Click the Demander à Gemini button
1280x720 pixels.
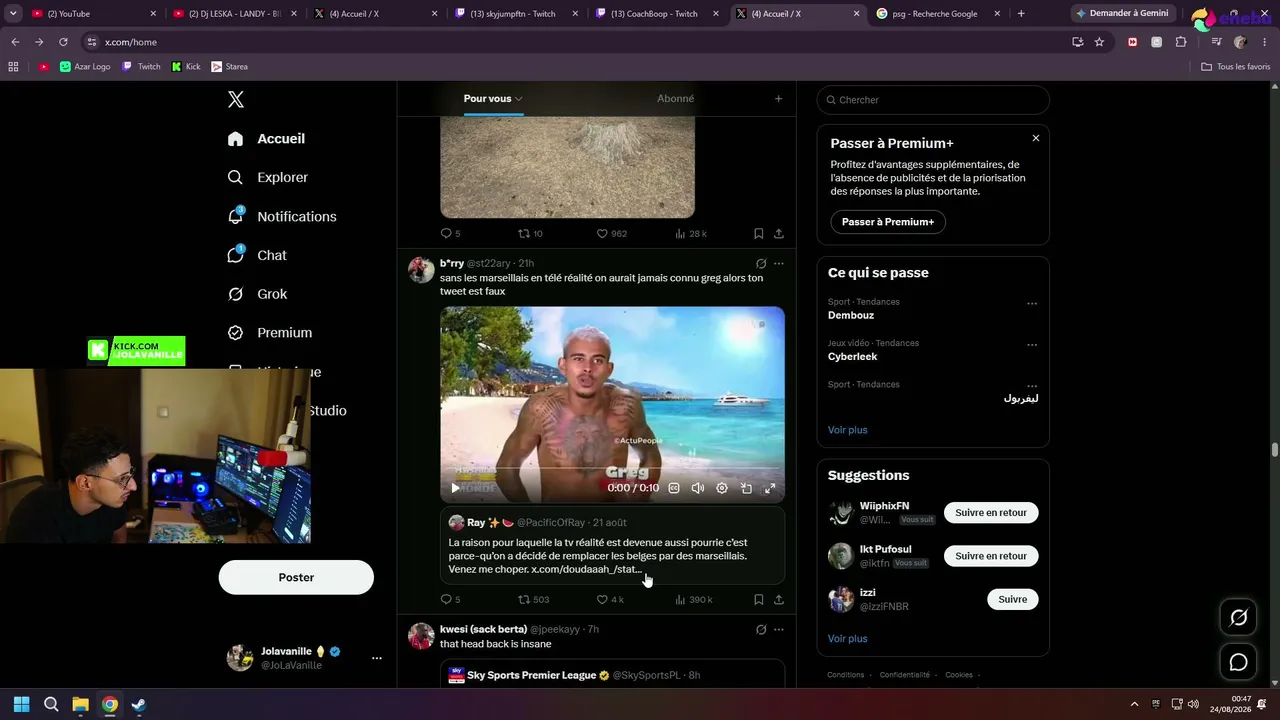tap(1121, 13)
